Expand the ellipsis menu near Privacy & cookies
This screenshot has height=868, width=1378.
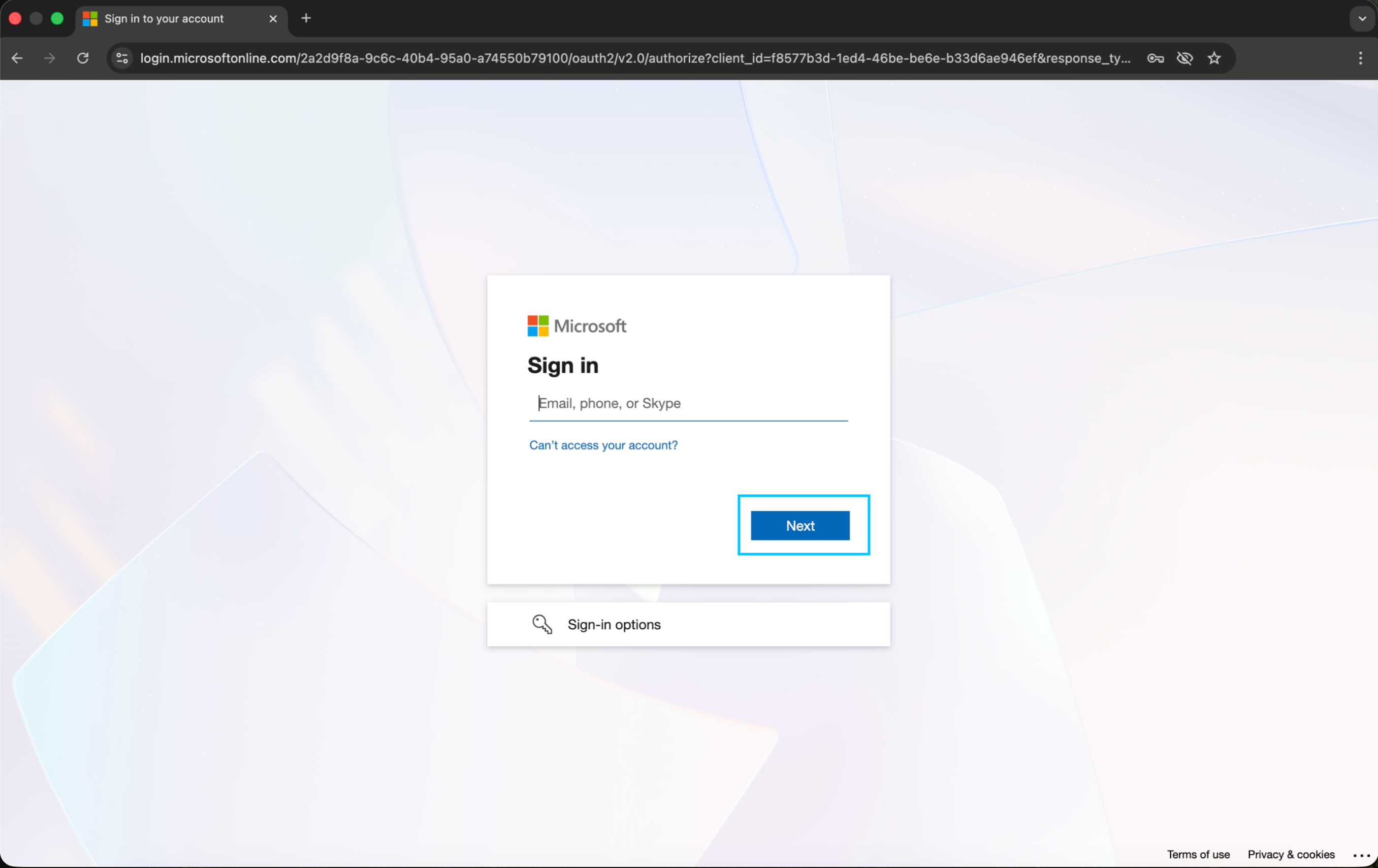(1361, 854)
